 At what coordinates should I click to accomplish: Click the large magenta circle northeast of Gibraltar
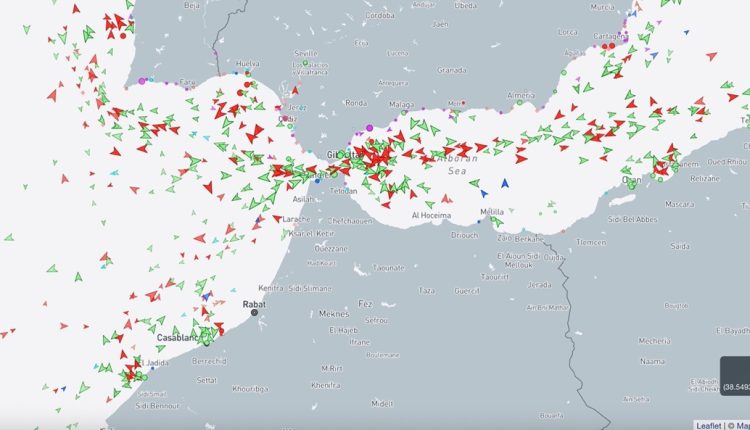[369, 128]
